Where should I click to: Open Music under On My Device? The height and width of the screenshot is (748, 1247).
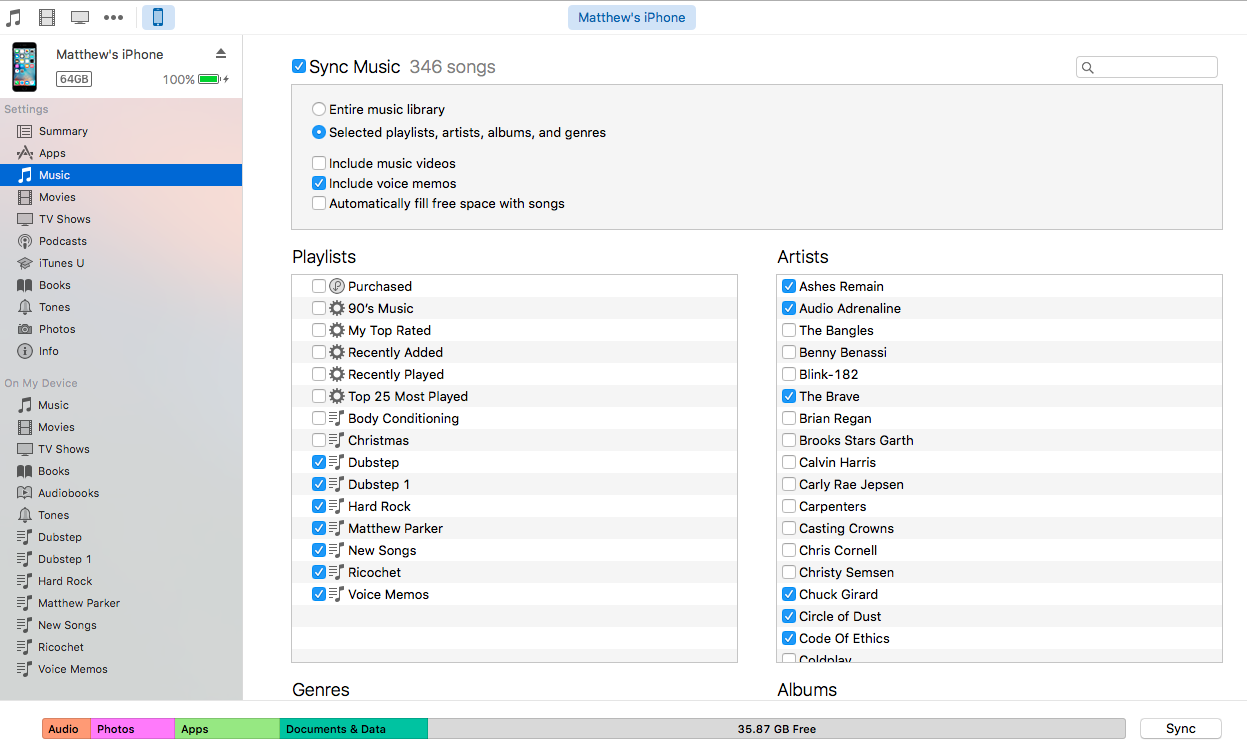tap(121, 405)
